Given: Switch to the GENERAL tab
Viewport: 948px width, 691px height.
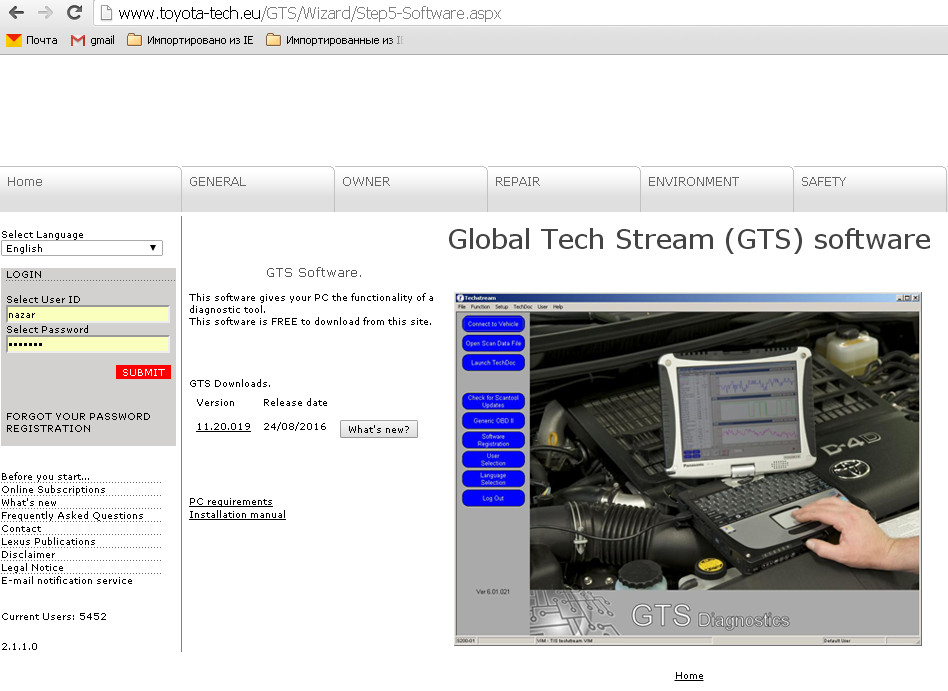Looking at the screenshot, I should tap(217, 182).
